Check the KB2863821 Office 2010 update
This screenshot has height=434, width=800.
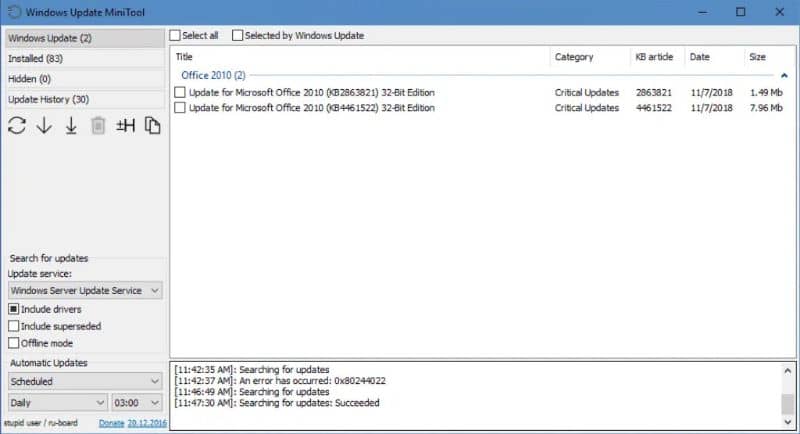point(180,92)
